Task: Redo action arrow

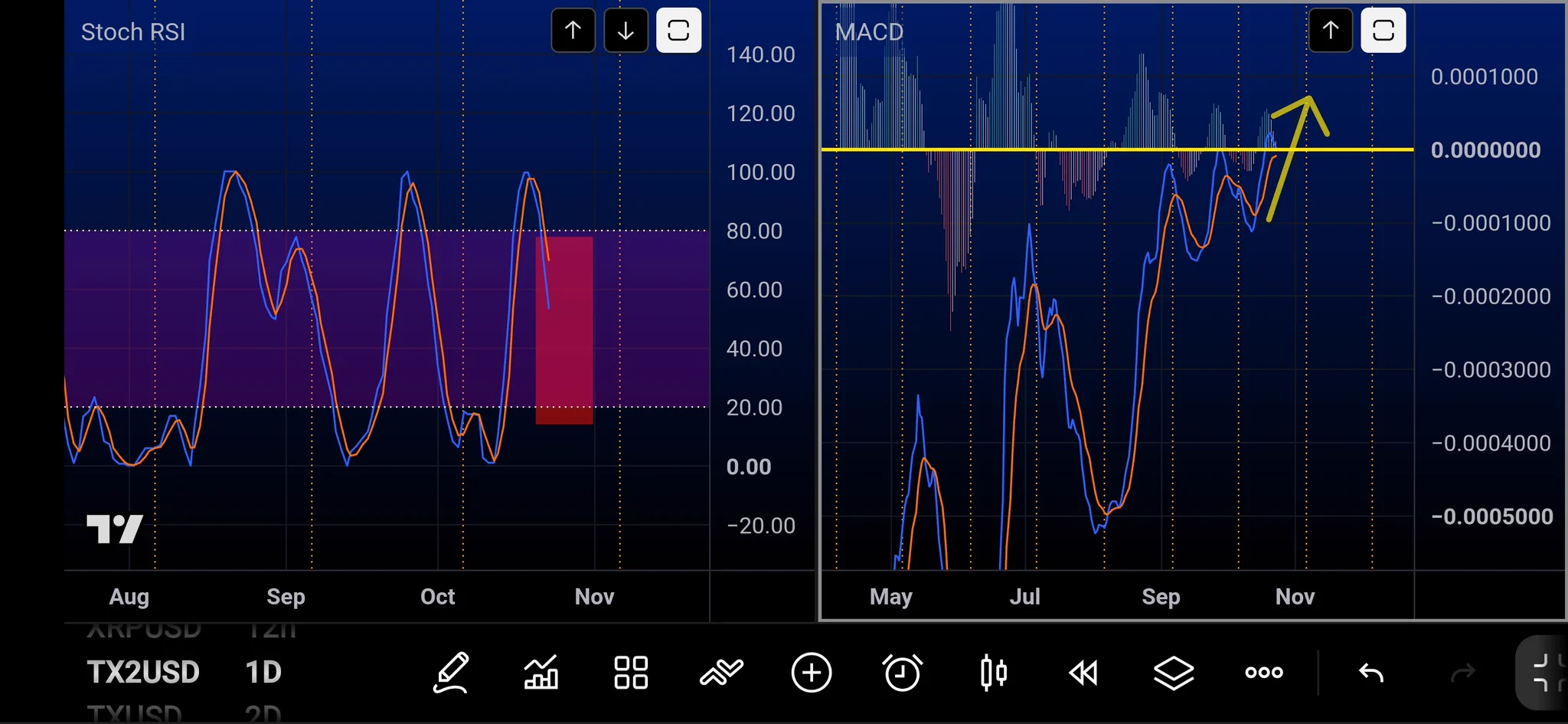Action: coord(1462,673)
